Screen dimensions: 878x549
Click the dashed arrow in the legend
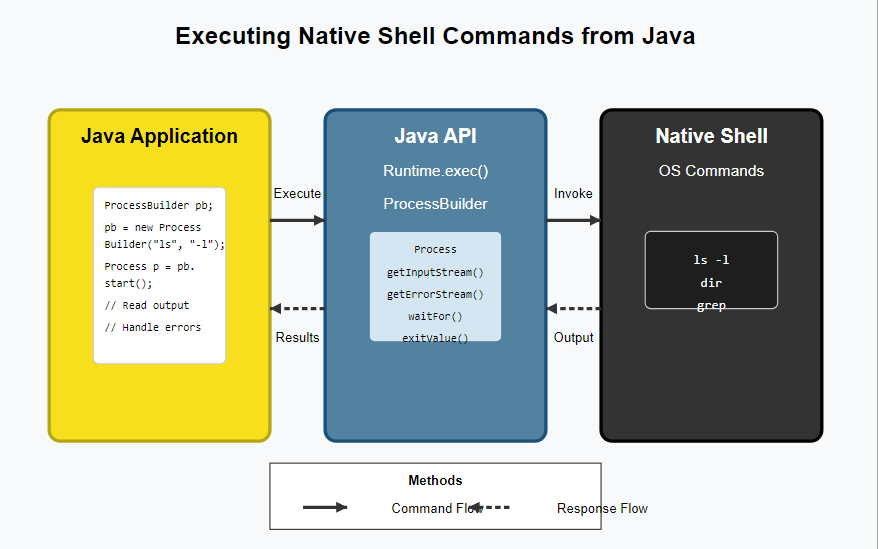[x=489, y=508]
